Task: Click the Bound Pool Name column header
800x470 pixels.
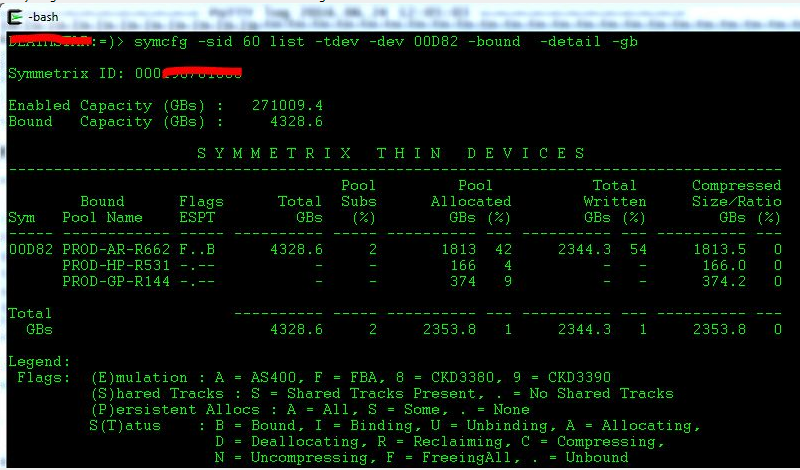Action: (x=103, y=209)
